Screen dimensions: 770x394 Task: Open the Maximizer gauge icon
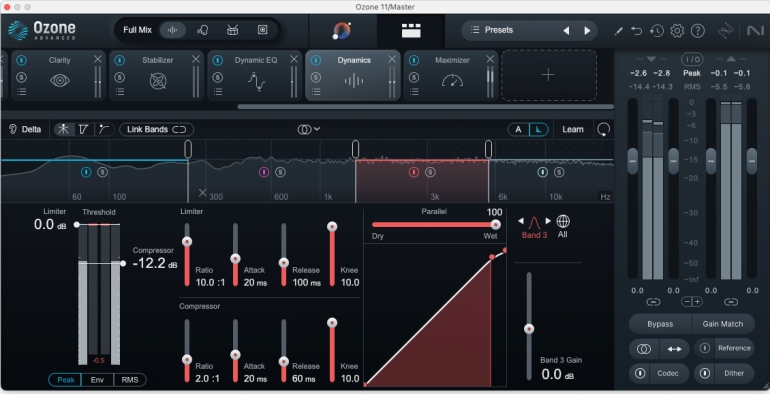point(452,80)
